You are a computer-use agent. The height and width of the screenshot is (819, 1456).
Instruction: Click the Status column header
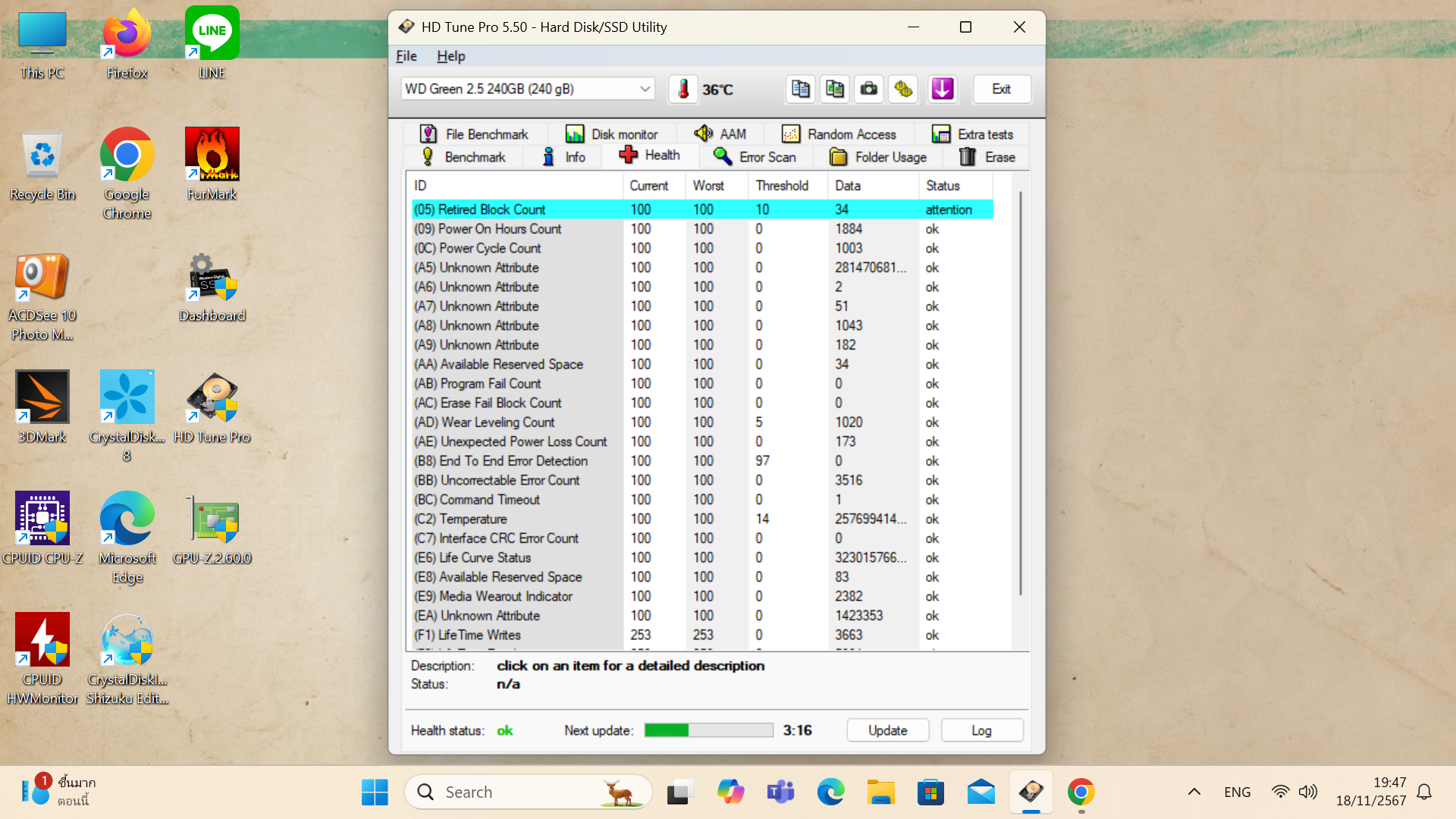pyautogui.click(x=955, y=186)
